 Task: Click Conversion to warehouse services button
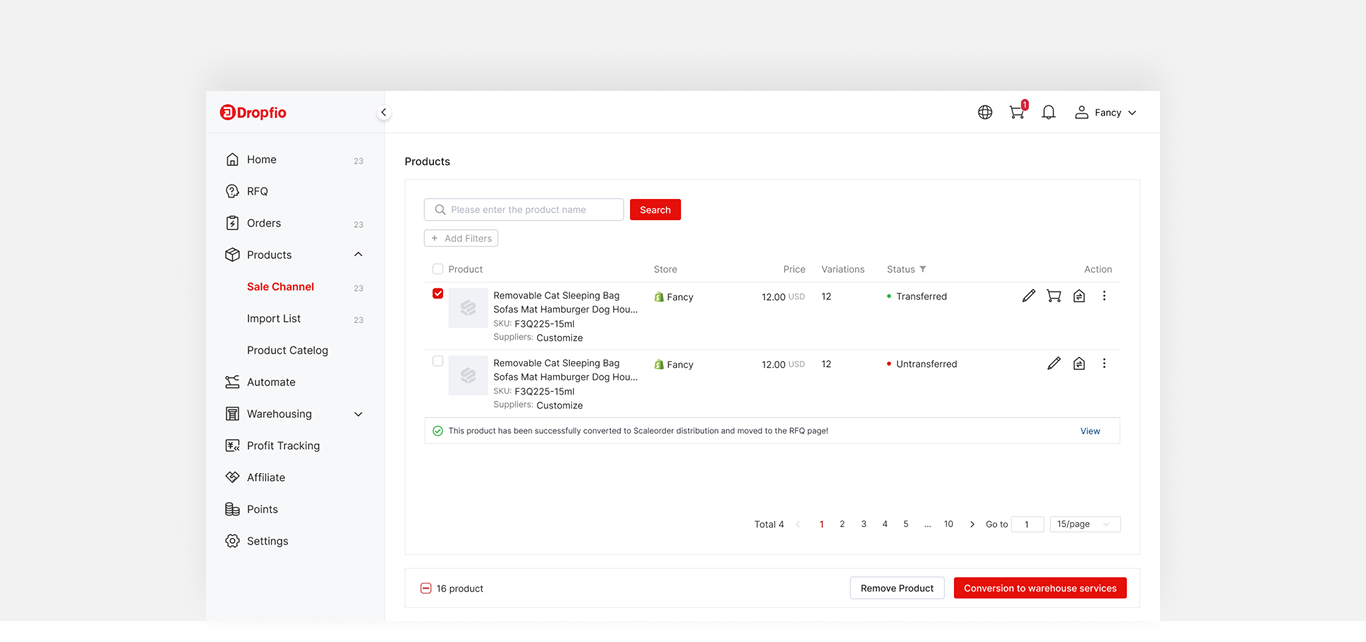coord(1039,588)
